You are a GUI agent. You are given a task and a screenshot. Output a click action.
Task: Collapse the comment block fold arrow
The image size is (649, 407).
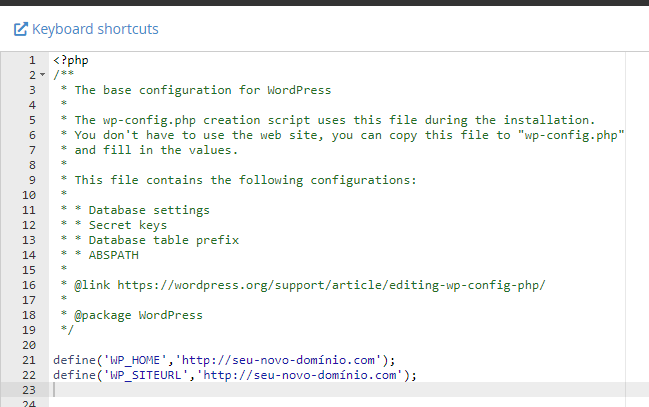(x=42, y=75)
